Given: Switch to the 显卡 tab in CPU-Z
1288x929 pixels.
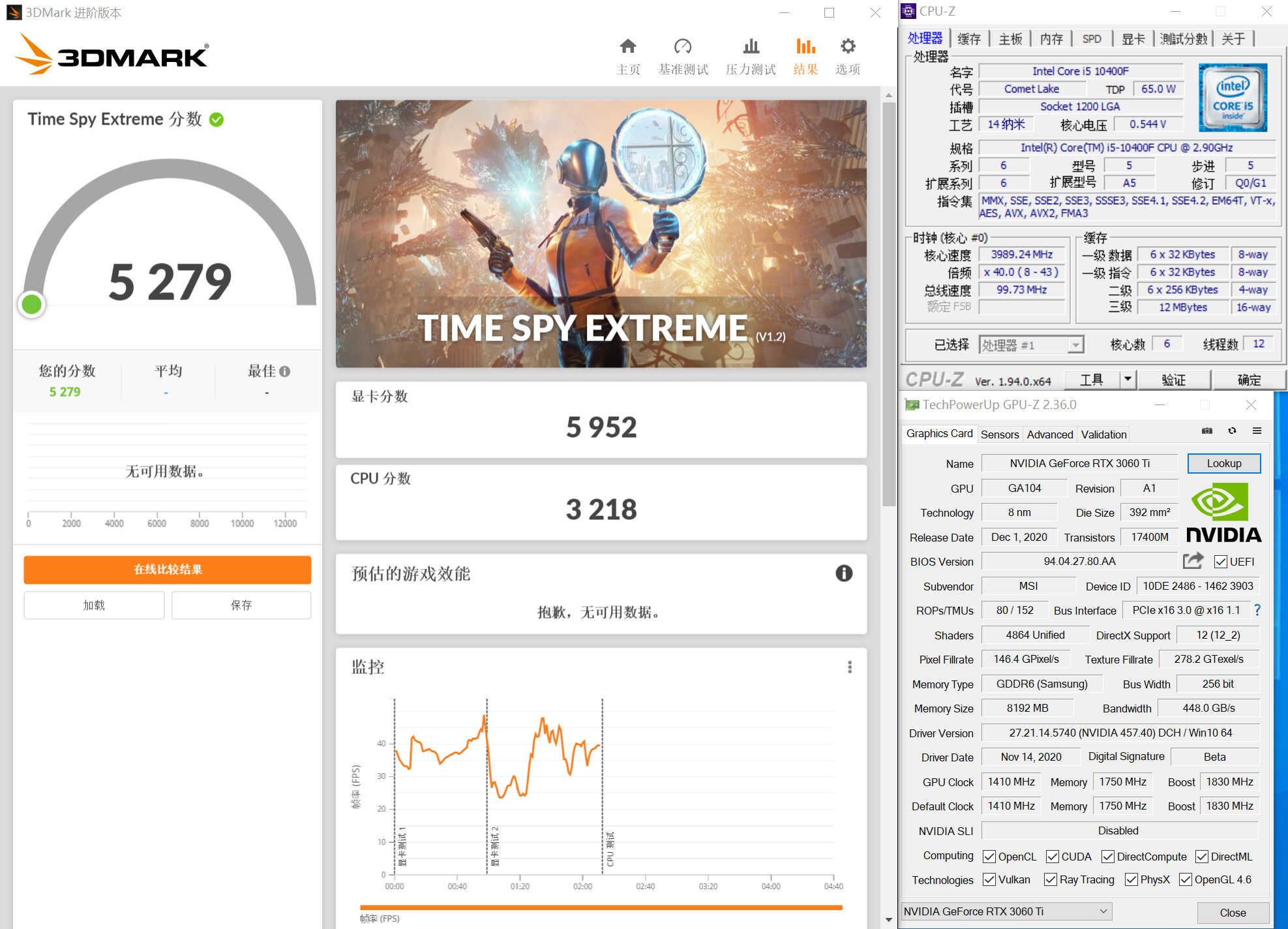Looking at the screenshot, I should point(1133,38).
